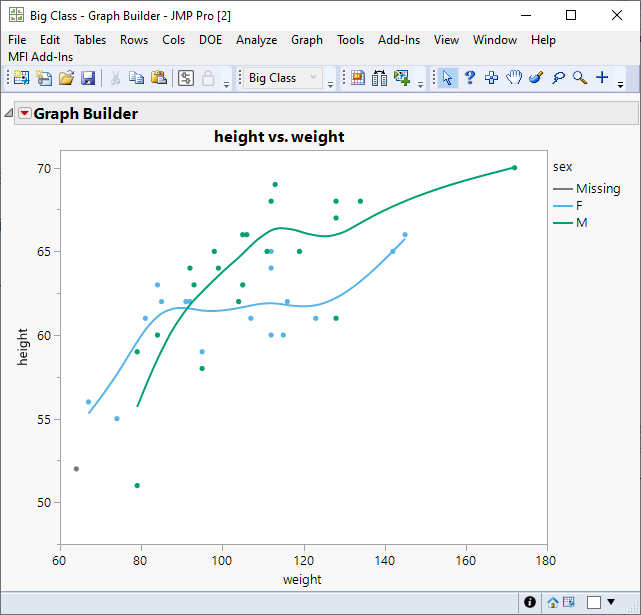Image resolution: width=641 pixels, height=615 pixels.
Task: Click the M legend green line swatch
Action: coord(563,223)
